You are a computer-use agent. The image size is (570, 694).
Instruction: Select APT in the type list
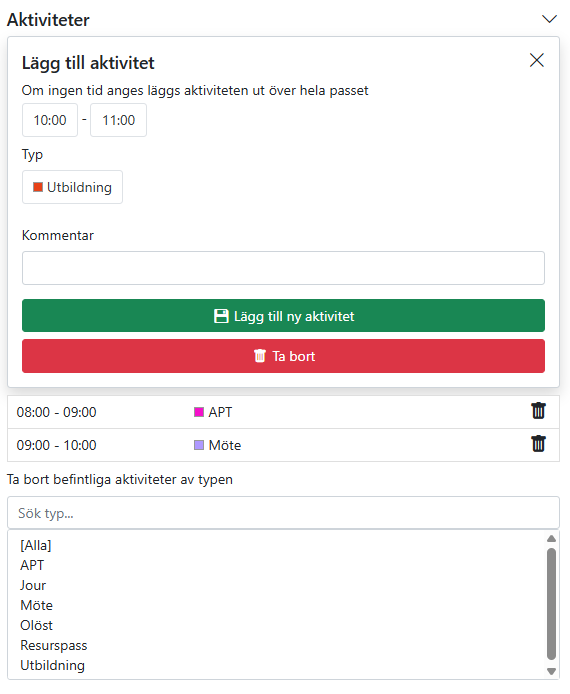click(32, 565)
